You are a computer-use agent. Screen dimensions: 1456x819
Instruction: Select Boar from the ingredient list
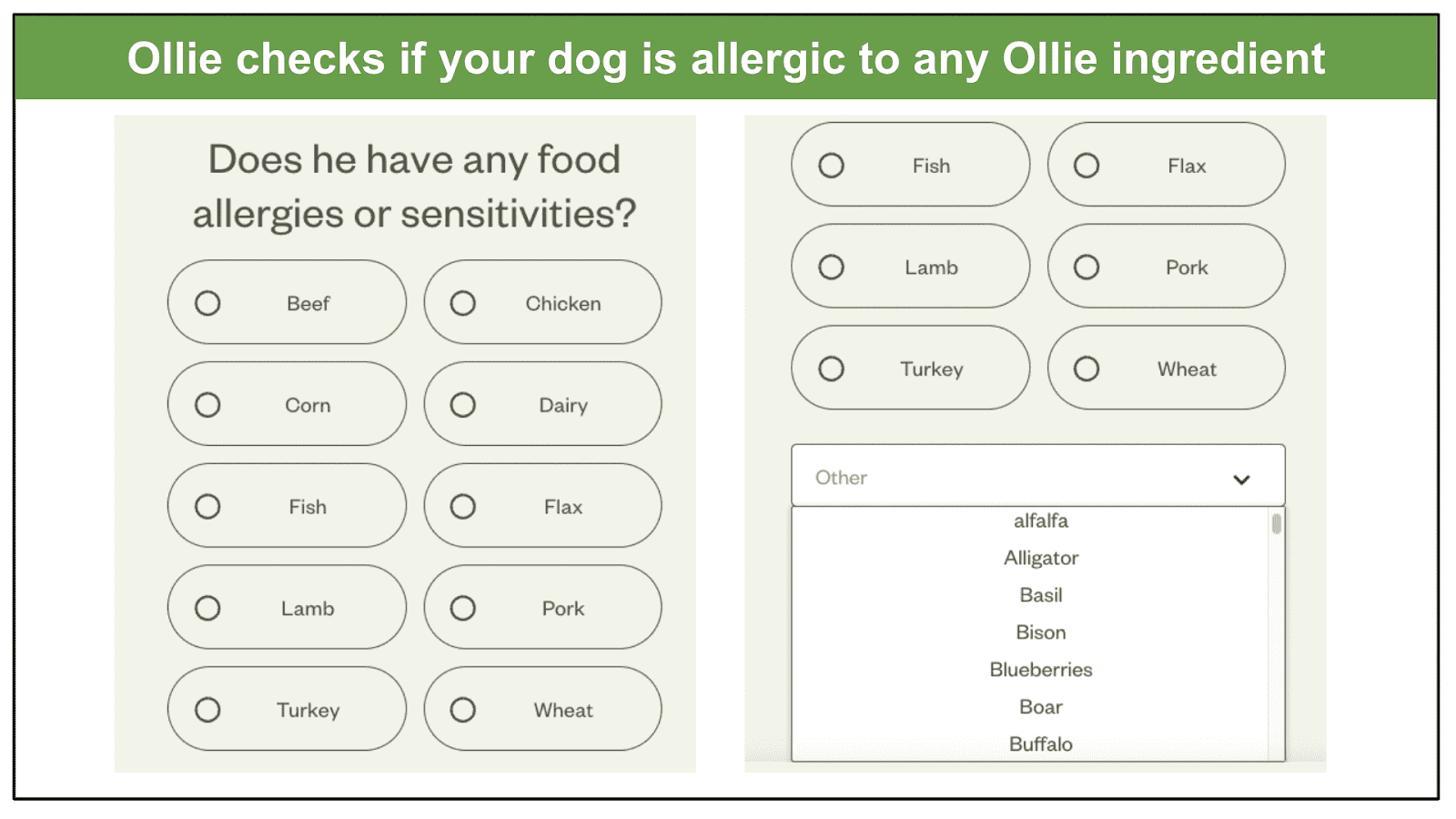coord(1041,707)
